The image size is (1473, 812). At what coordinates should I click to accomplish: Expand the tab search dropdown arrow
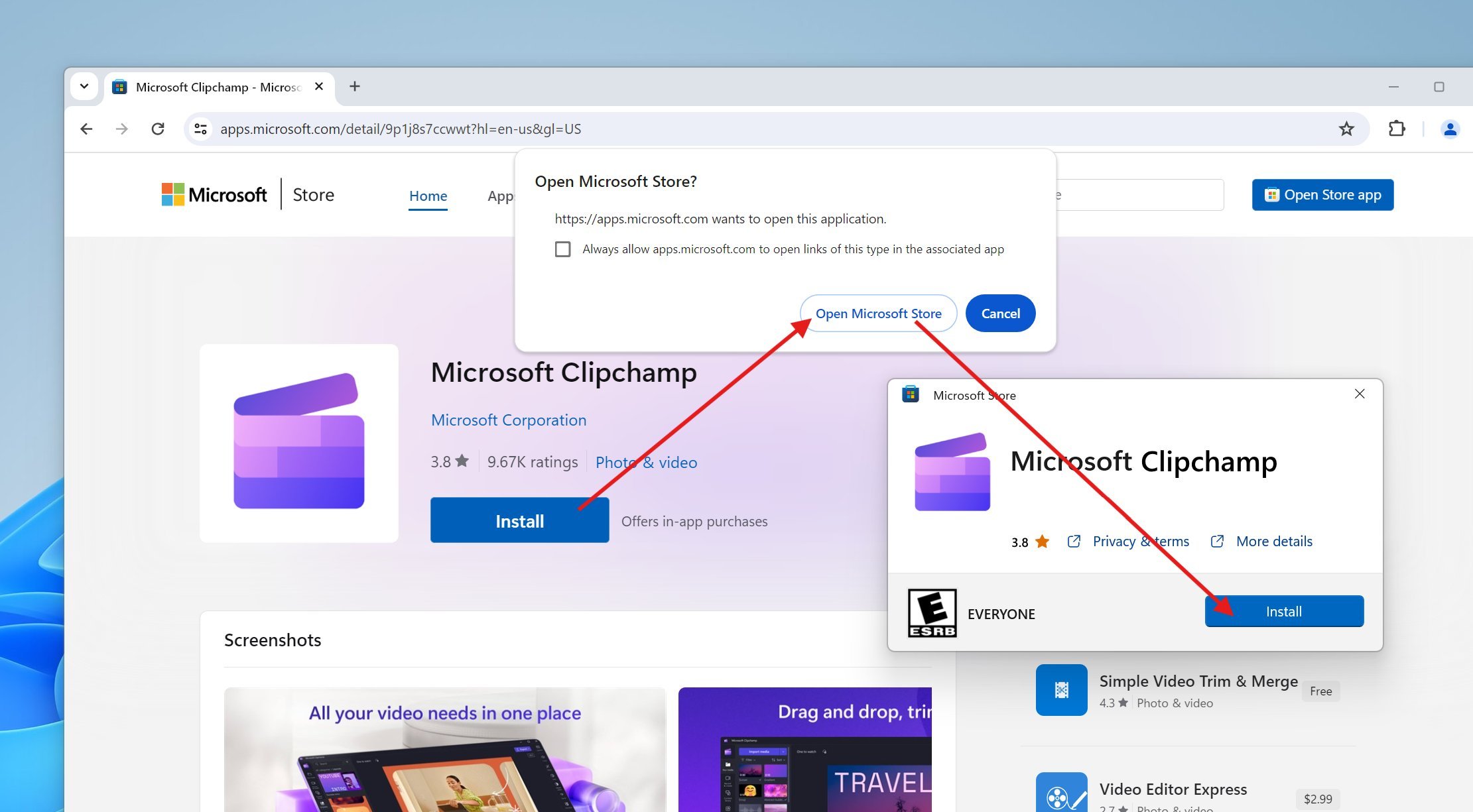click(x=84, y=86)
